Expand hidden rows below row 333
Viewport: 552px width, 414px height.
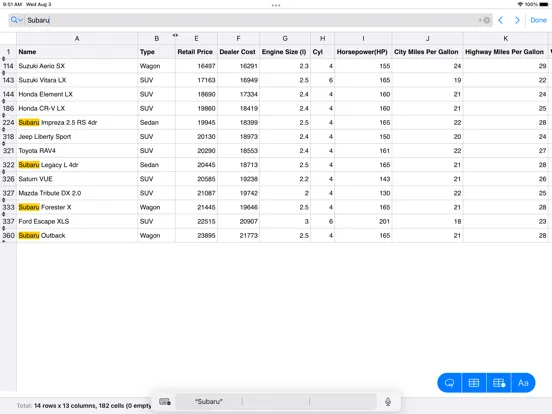[x=4, y=214]
